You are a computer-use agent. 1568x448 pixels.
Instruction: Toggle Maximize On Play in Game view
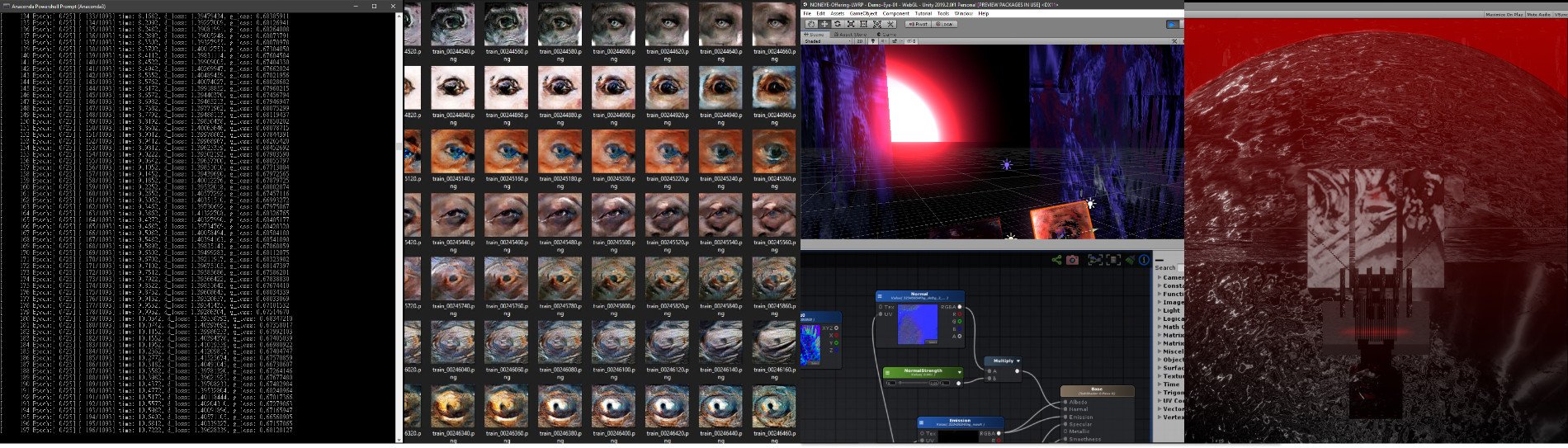pos(1504,14)
